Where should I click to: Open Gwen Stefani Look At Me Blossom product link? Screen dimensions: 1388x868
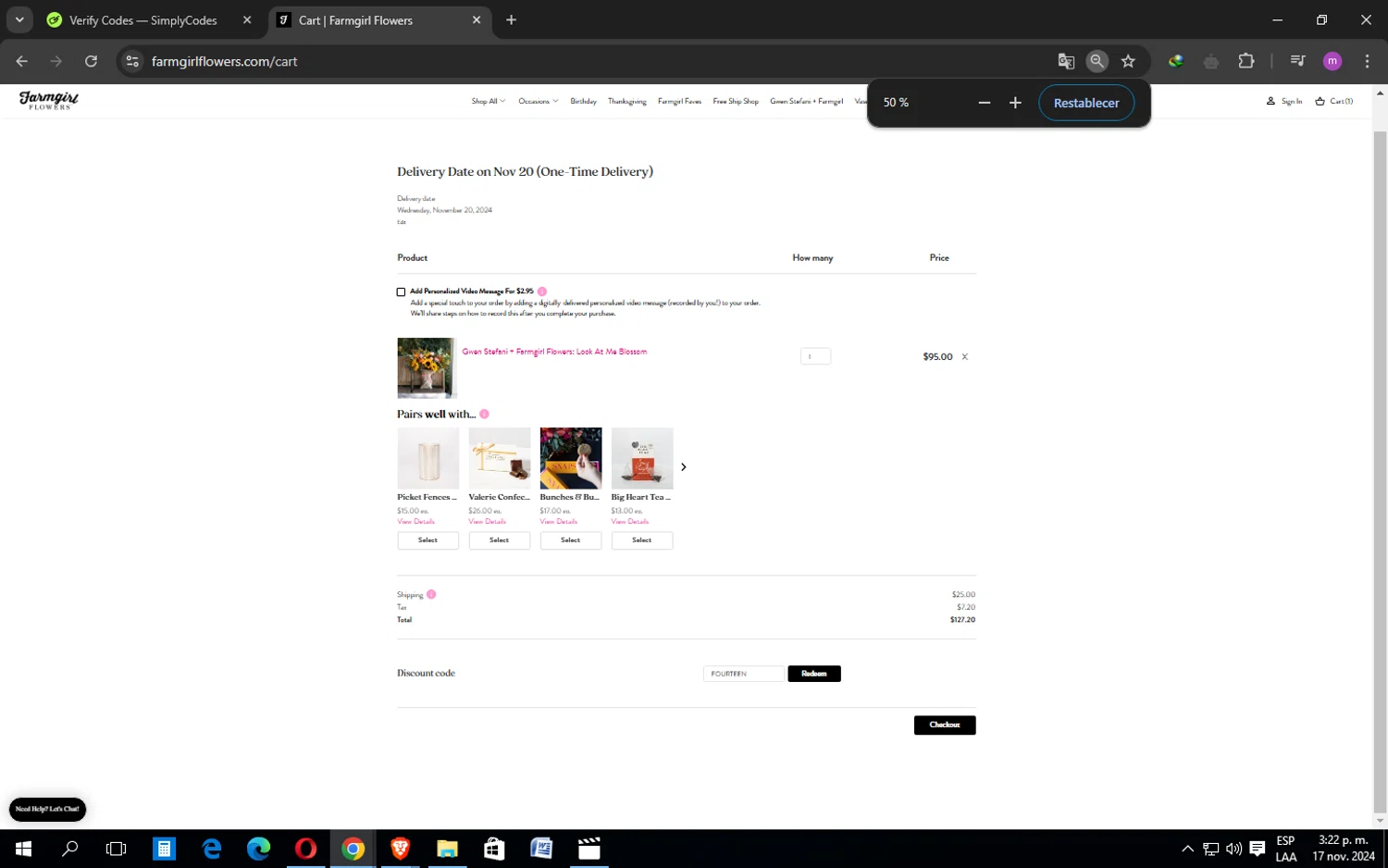554,352
